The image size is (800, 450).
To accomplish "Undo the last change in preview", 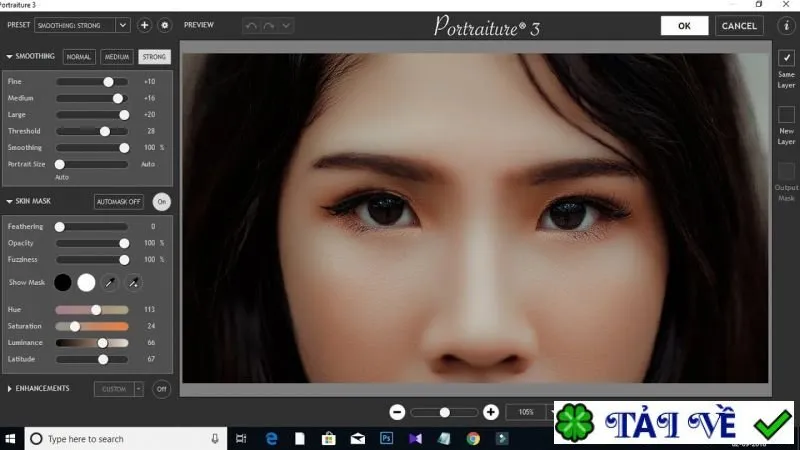I will click(x=251, y=26).
